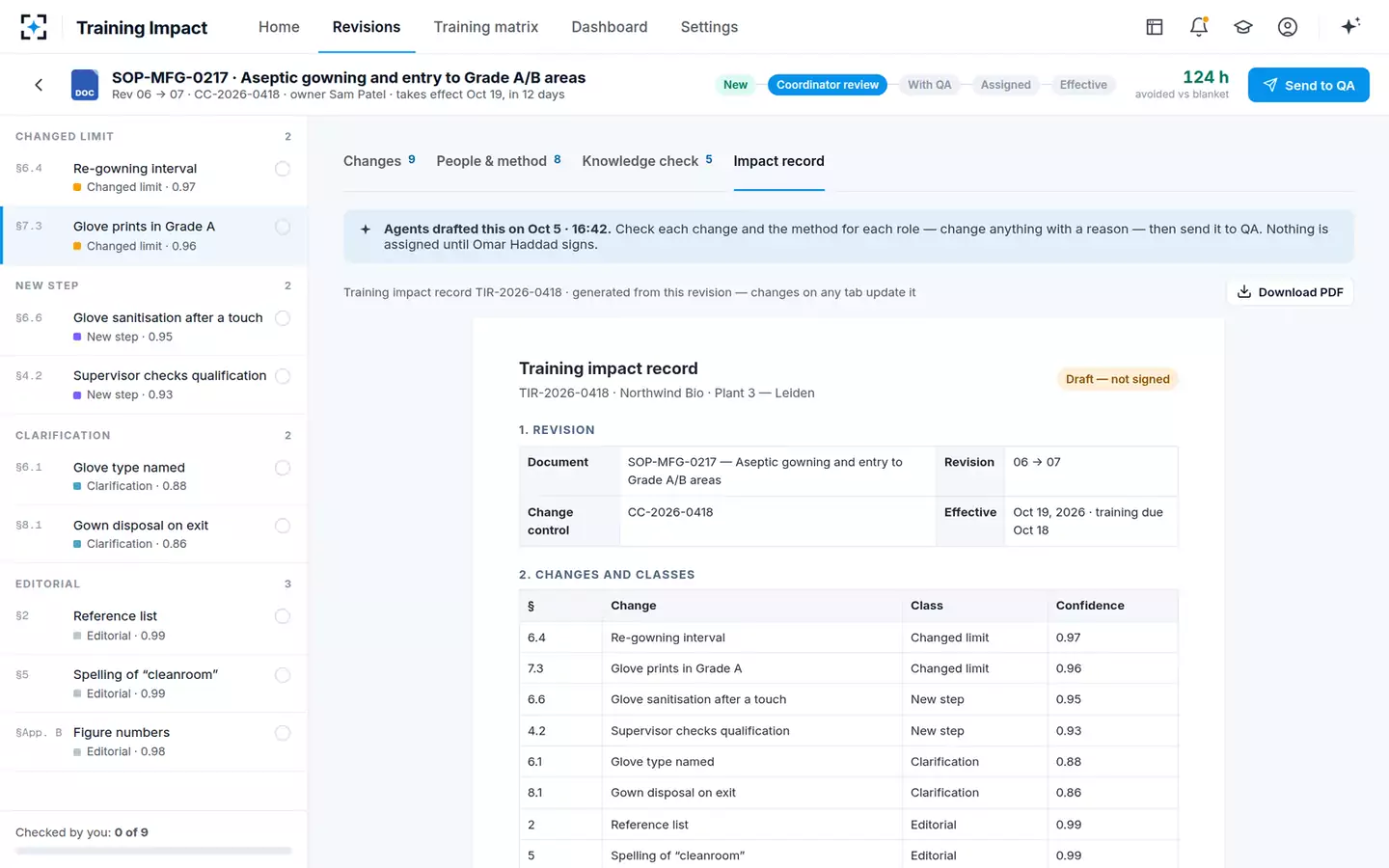Click the 124 h avoided vs blanket figure
This screenshot has width=1389, height=868.
(1183, 84)
